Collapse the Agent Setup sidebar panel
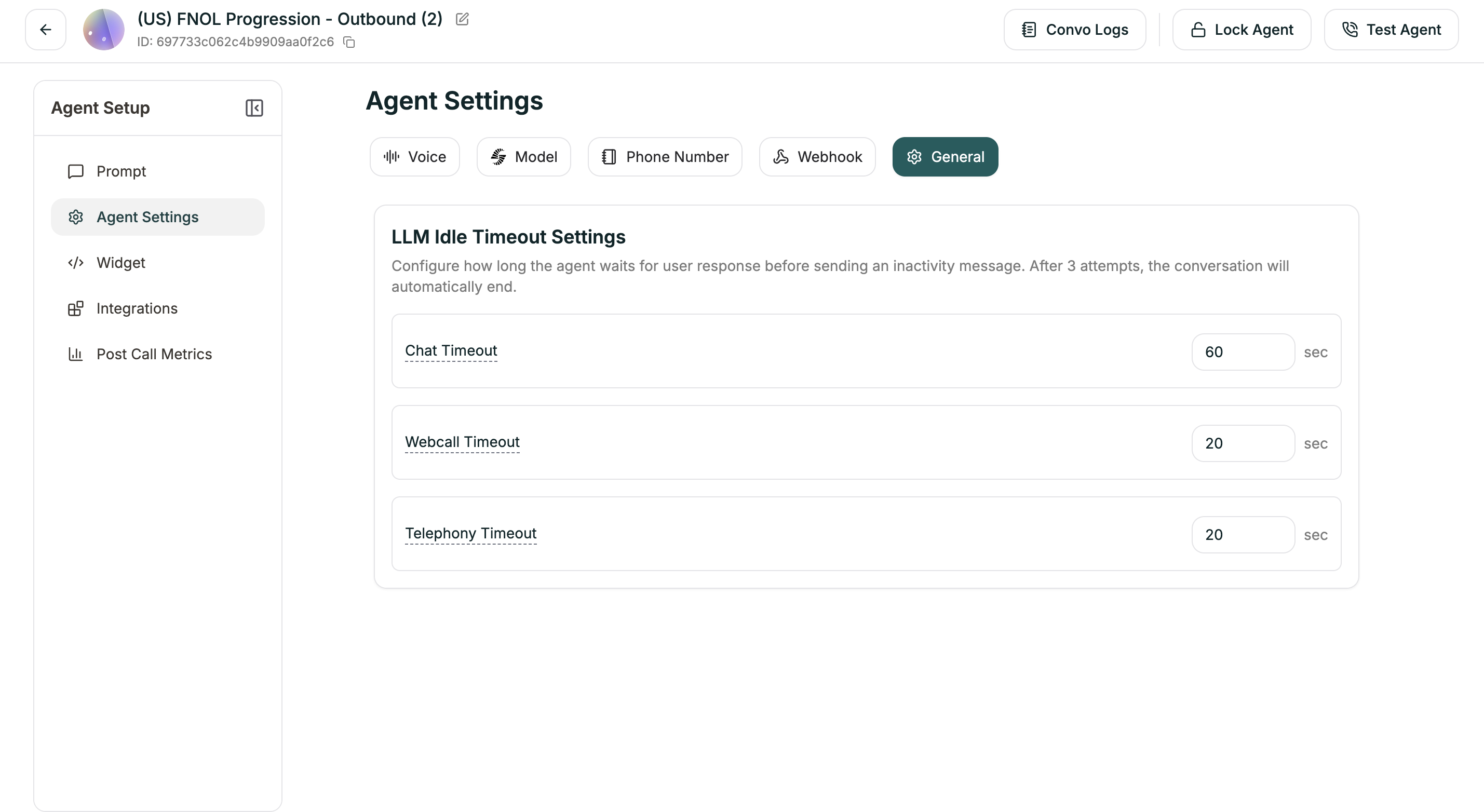This screenshot has width=1484, height=812. tap(254, 107)
